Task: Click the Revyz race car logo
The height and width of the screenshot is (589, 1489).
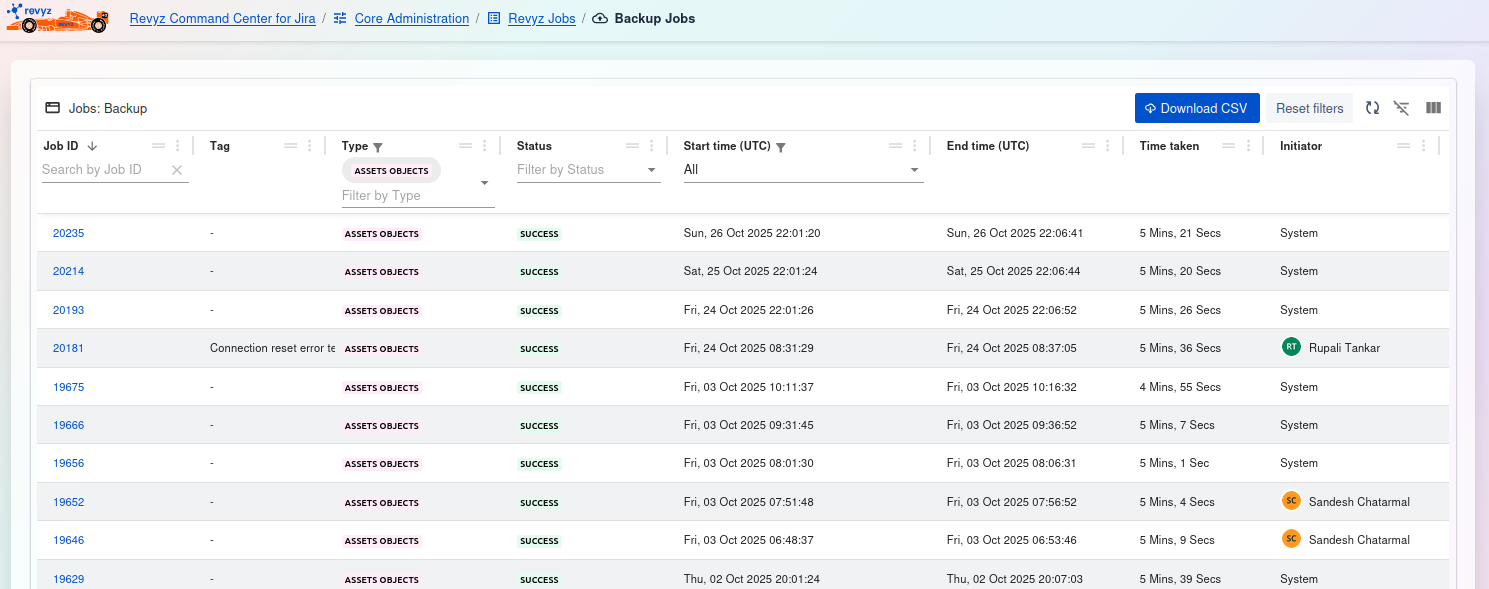Action: click(58, 18)
